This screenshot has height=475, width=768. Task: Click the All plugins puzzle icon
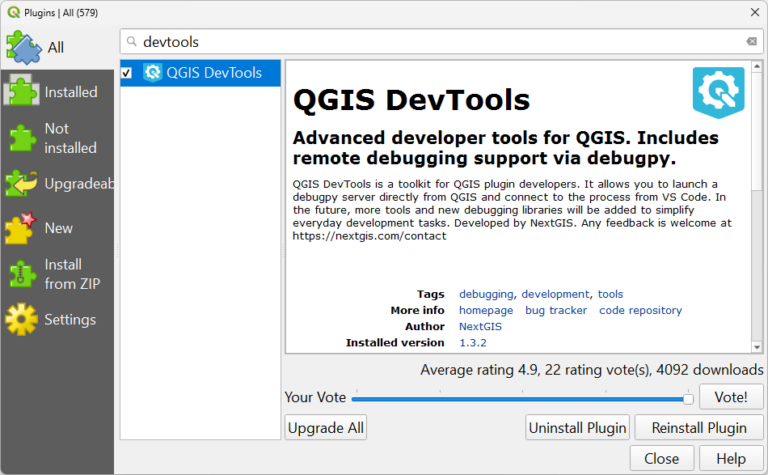[x=23, y=48]
